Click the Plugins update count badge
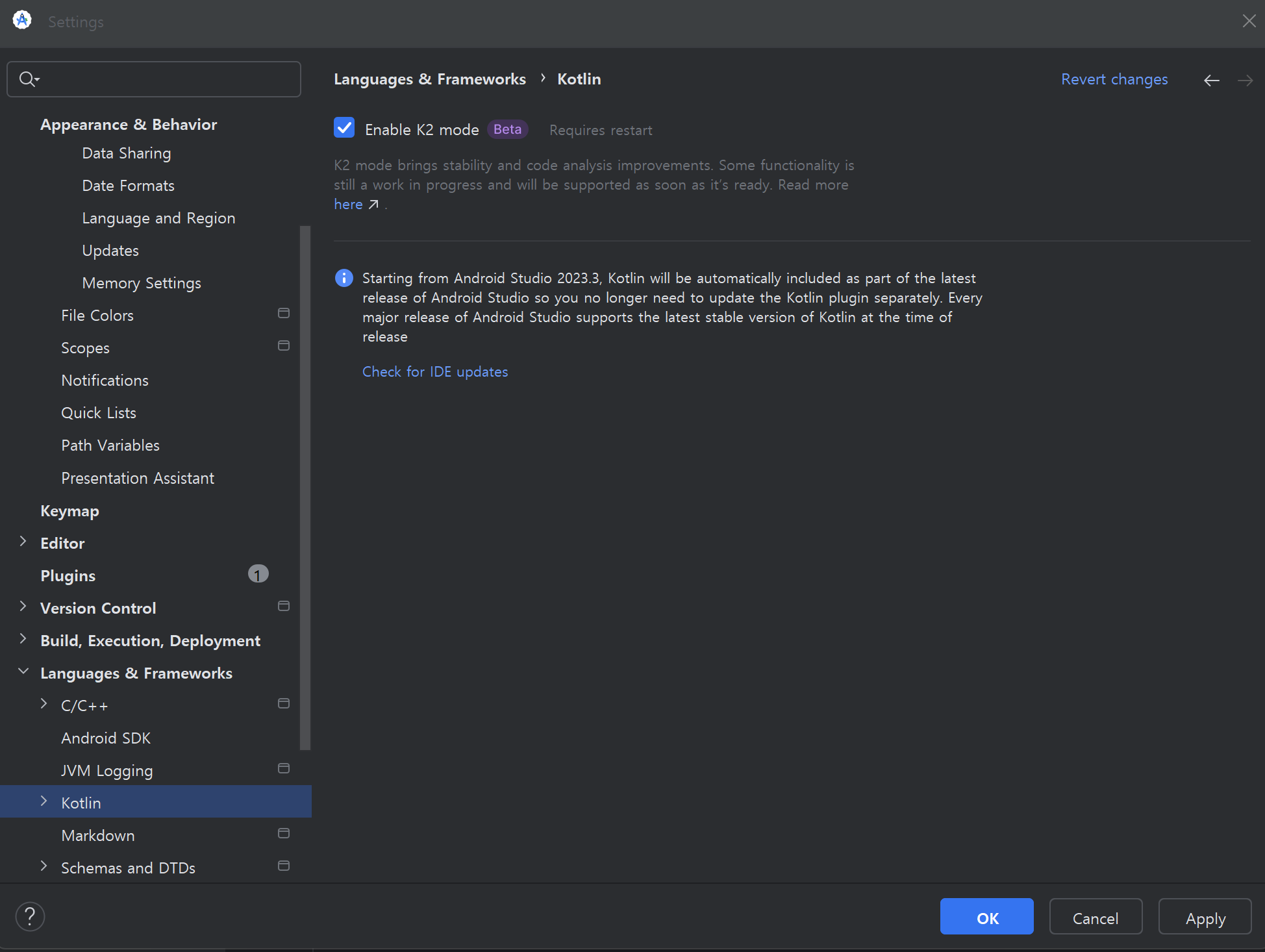Screen dimensions: 1265x952 258,575
